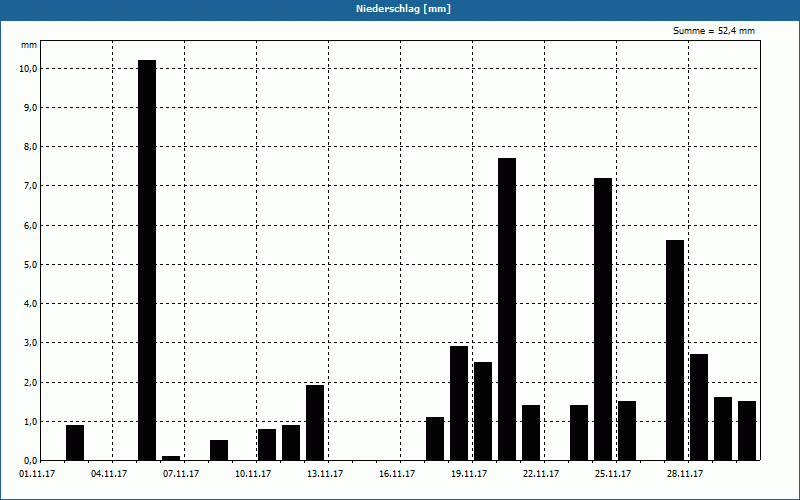The image size is (800, 500).
Task: Click the "19.11.17" x-axis date
Action: click(x=469, y=474)
